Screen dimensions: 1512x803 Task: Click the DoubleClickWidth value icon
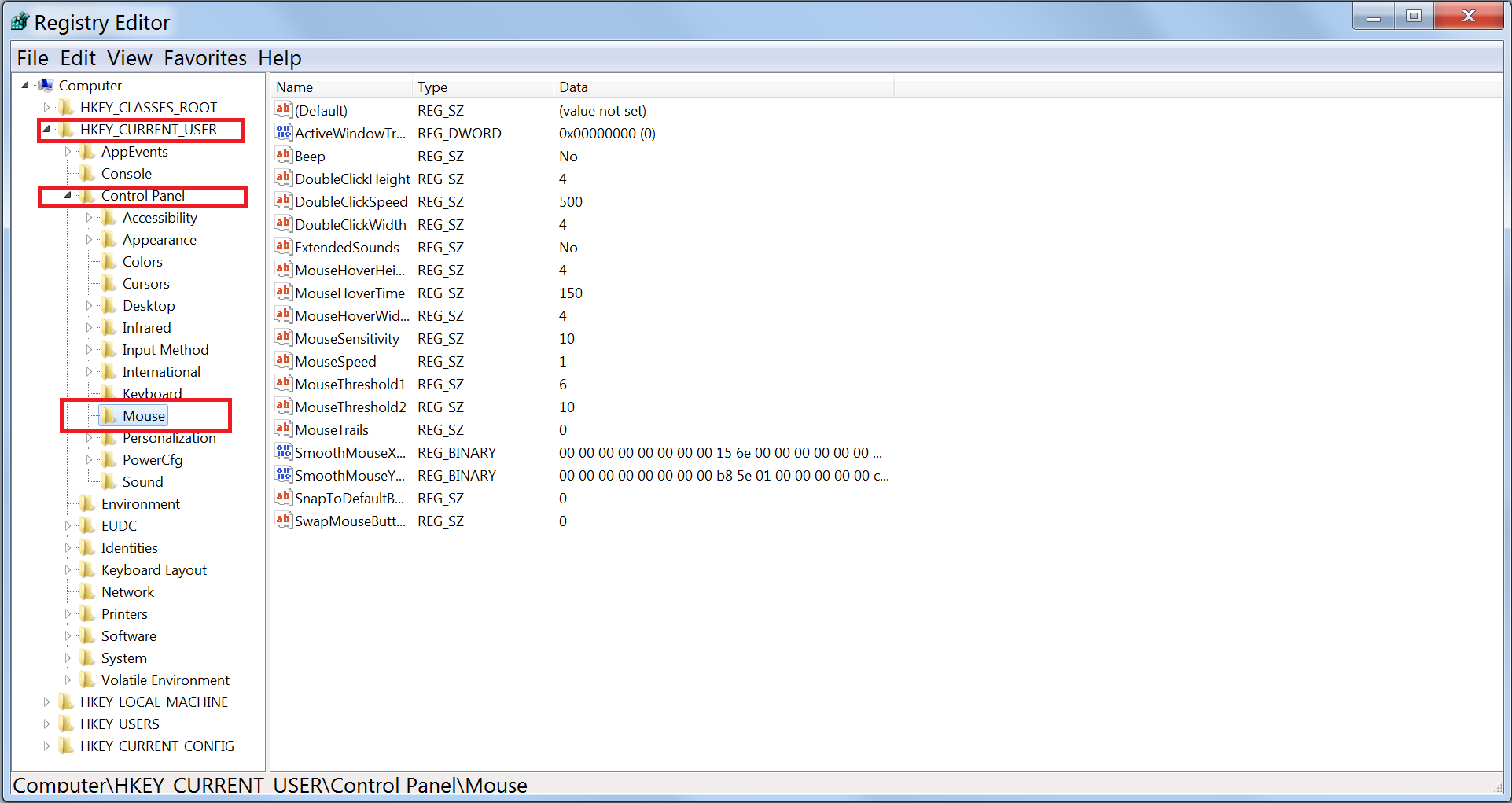click(284, 223)
